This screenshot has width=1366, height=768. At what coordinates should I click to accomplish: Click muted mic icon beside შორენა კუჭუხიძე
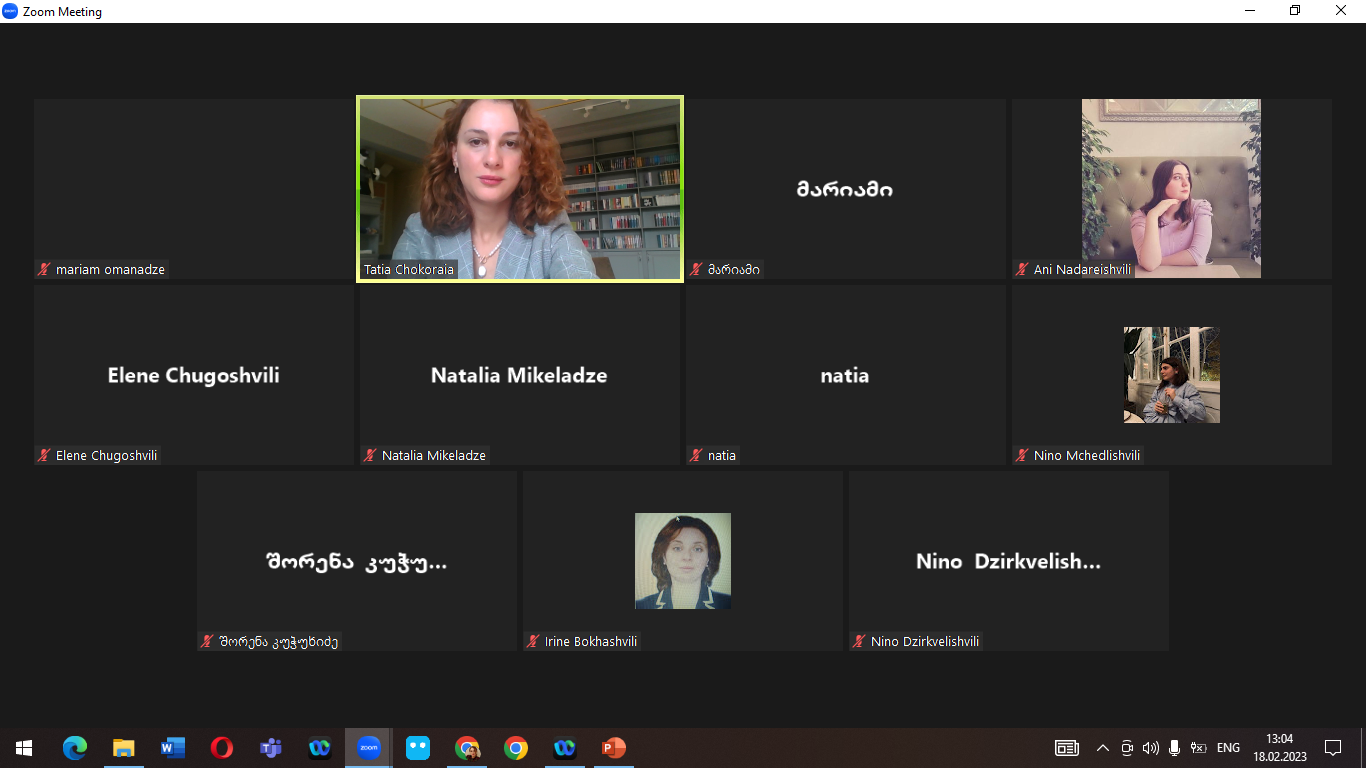click(x=207, y=641)
